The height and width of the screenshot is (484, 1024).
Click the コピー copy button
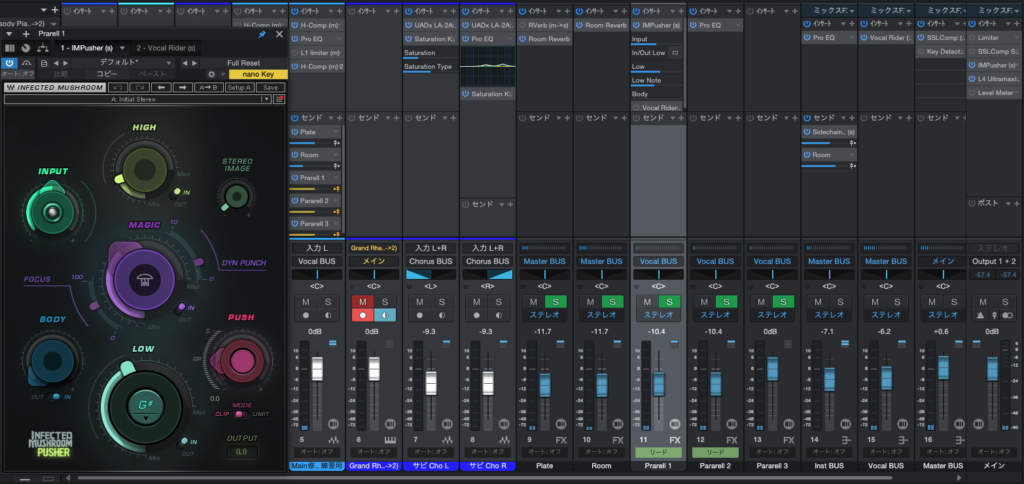(107, 74)
